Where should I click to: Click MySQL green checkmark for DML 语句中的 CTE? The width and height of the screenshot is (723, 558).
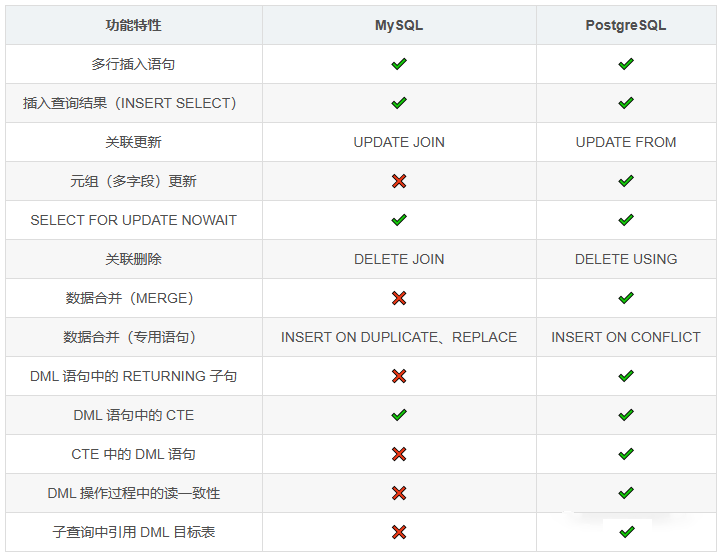point(399,415)
